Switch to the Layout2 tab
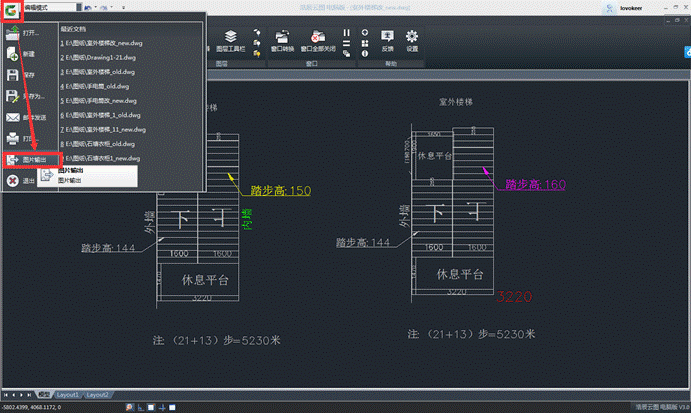This screenshot has height=413, width=691. point(97,395)
